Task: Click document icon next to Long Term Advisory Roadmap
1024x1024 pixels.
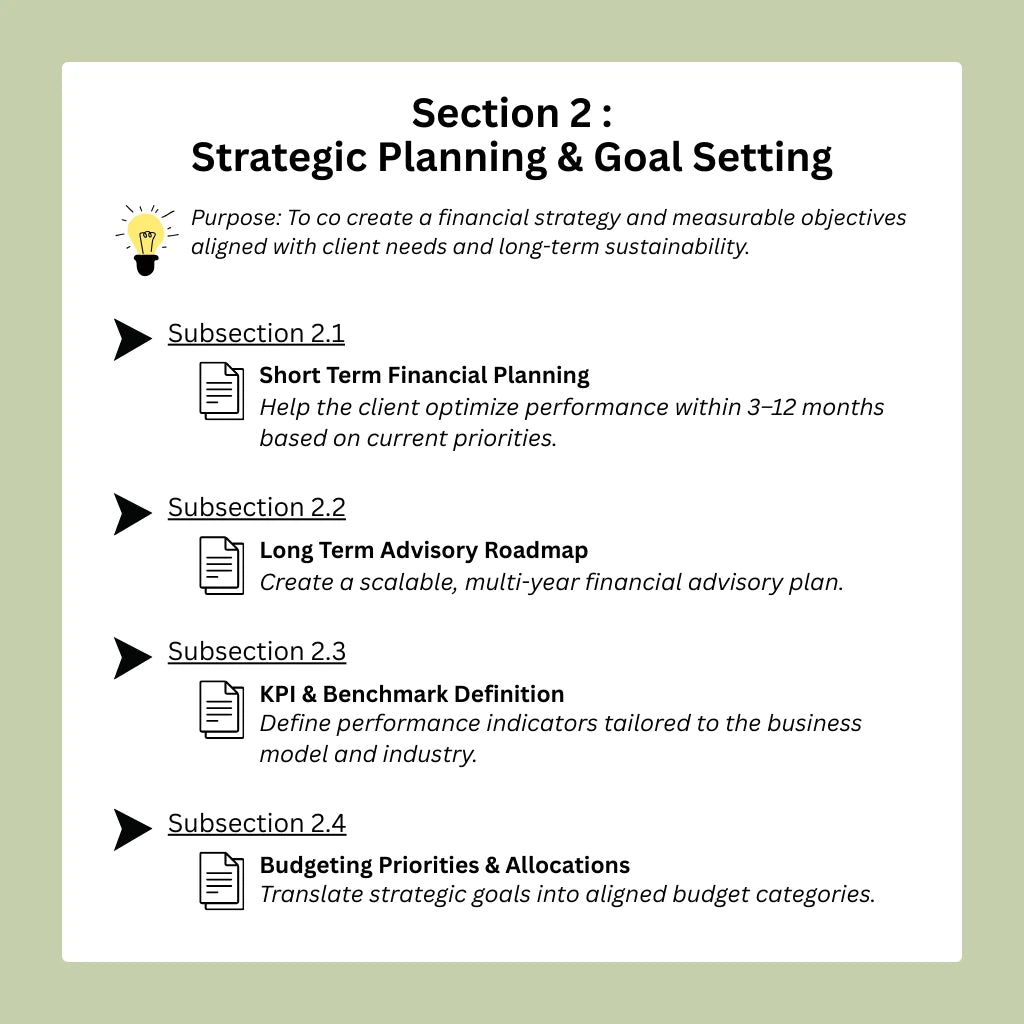Action: coord(221,566)
